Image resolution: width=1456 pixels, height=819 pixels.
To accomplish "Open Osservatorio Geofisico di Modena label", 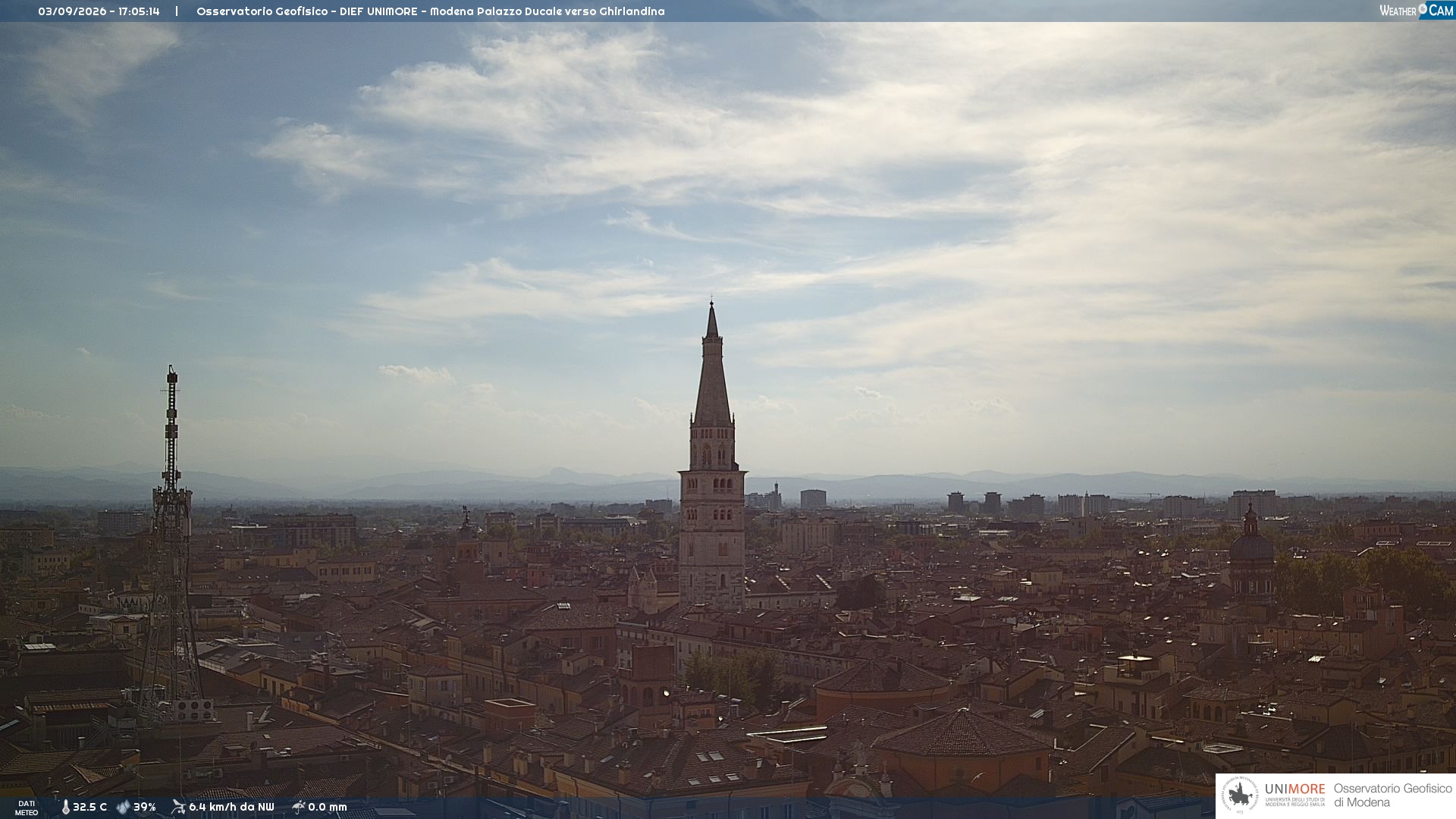I will [1392, 795].
